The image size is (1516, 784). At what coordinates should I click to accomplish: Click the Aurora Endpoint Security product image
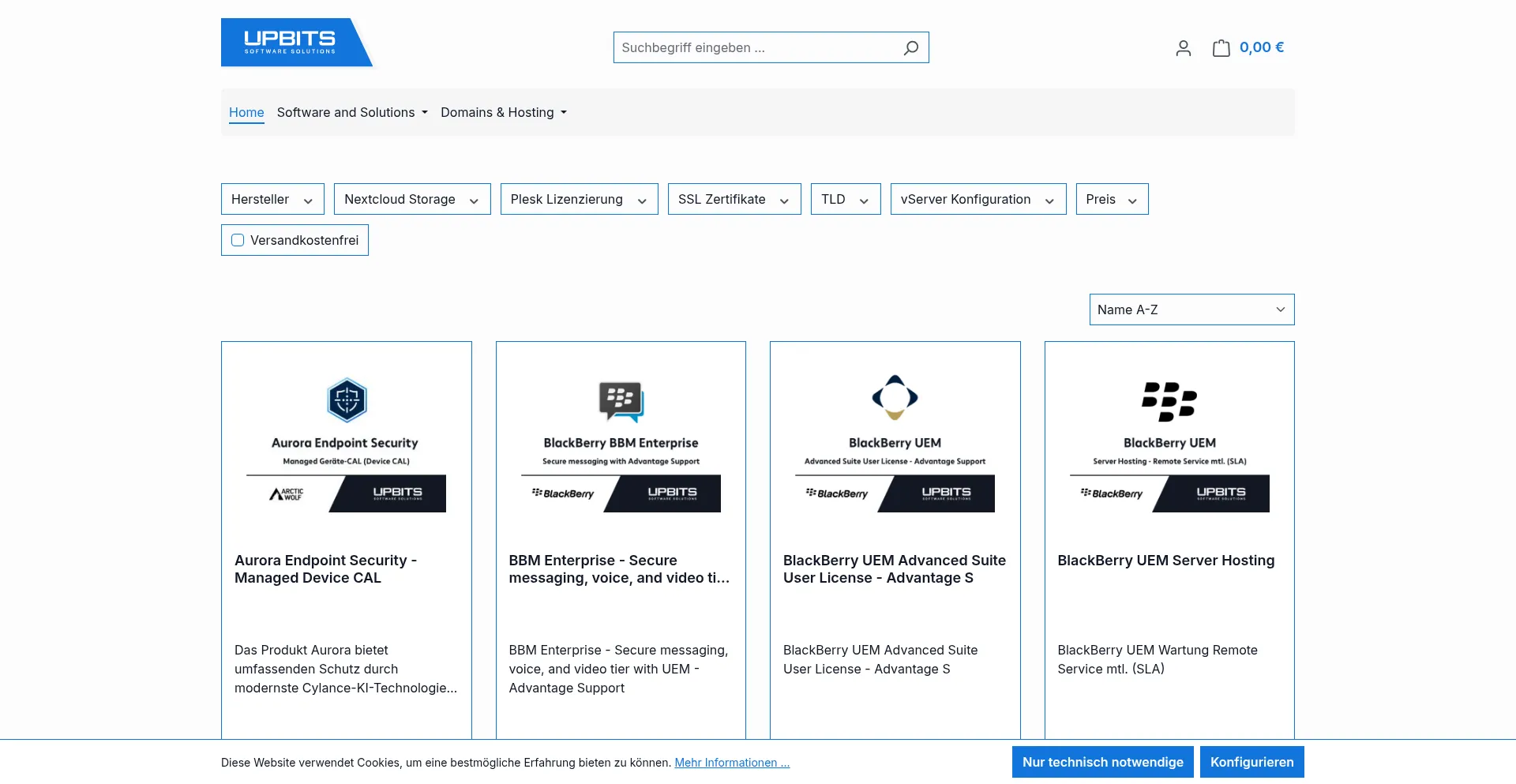[346, 443]
